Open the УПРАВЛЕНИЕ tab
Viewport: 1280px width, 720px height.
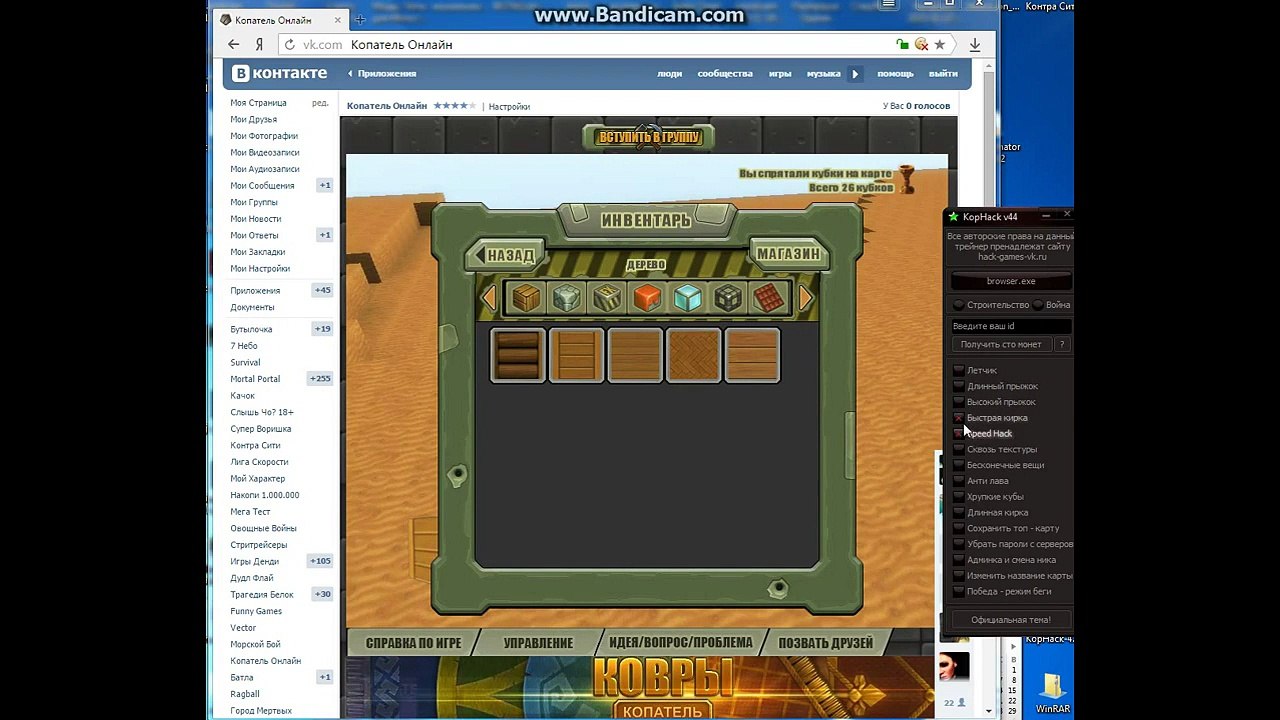(538, 643)
